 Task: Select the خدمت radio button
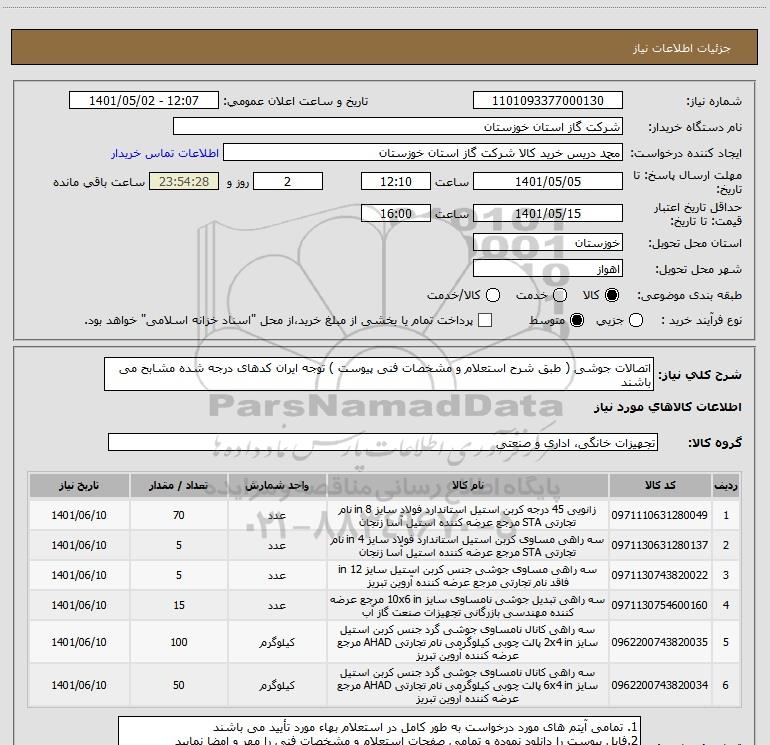click(x=560, y=295)
